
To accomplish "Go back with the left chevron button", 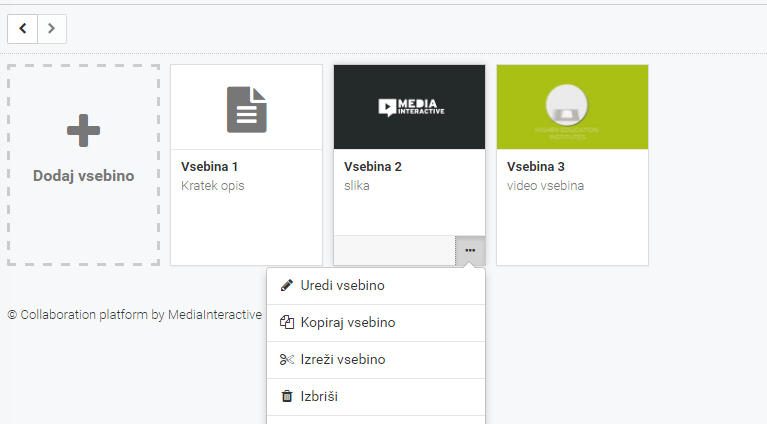I will (x=23, y=29).
